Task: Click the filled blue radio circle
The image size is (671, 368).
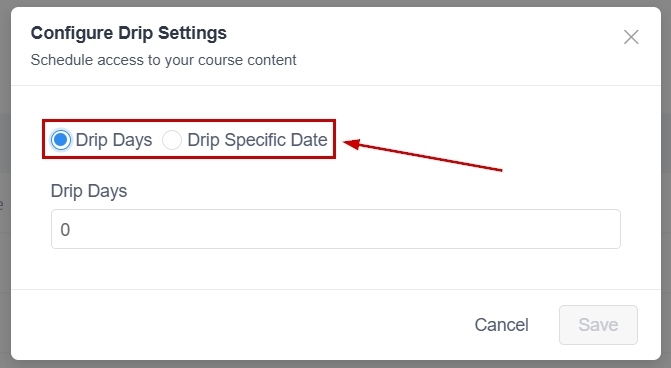Action: [61, 140]
